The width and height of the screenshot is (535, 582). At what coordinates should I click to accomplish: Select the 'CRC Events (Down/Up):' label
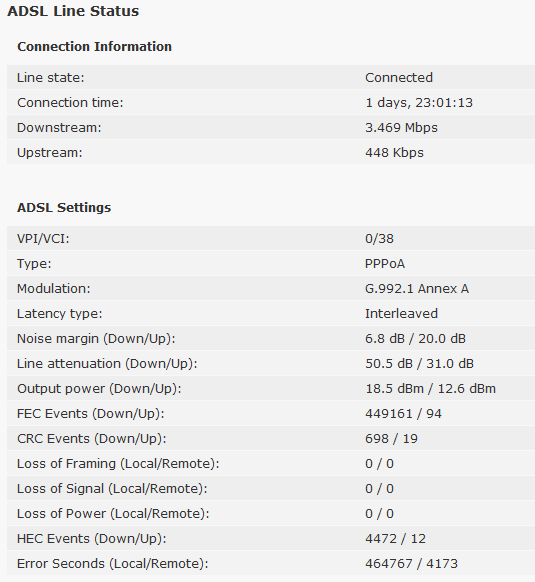click(91, 439)
